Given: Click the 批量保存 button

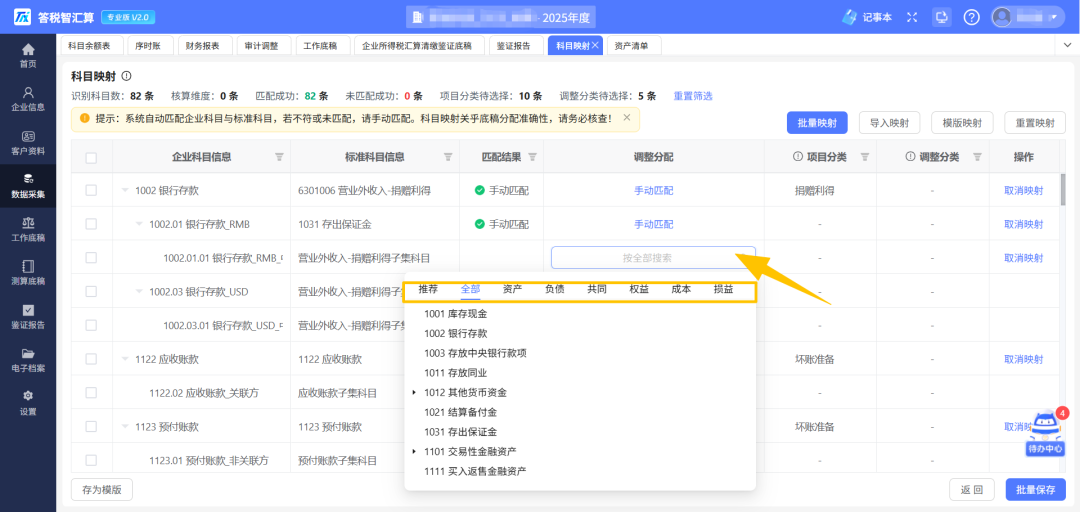Looking at the screenshot, I should [x=1035, y=490].
